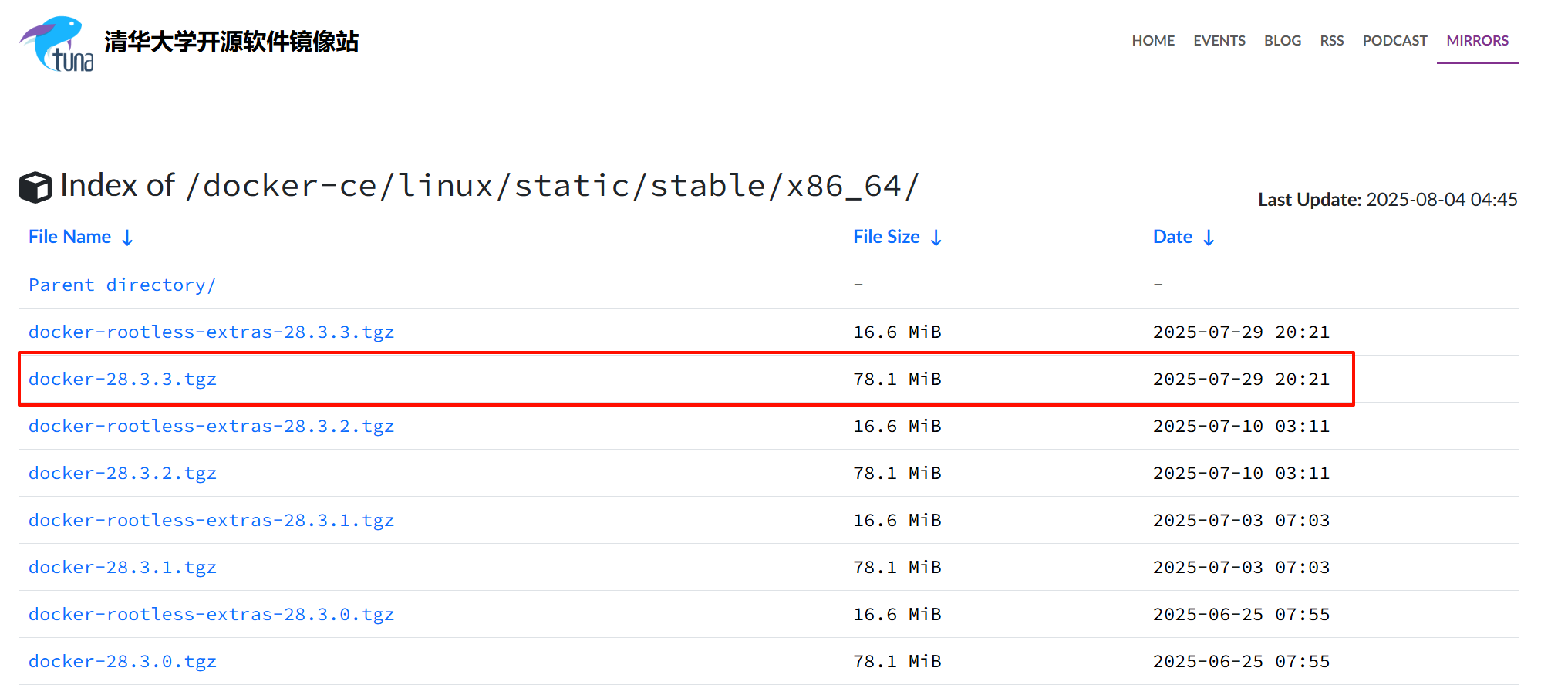Go to Parent directory/
Screen dimensions: 1568x695
[x=122, y=285]
